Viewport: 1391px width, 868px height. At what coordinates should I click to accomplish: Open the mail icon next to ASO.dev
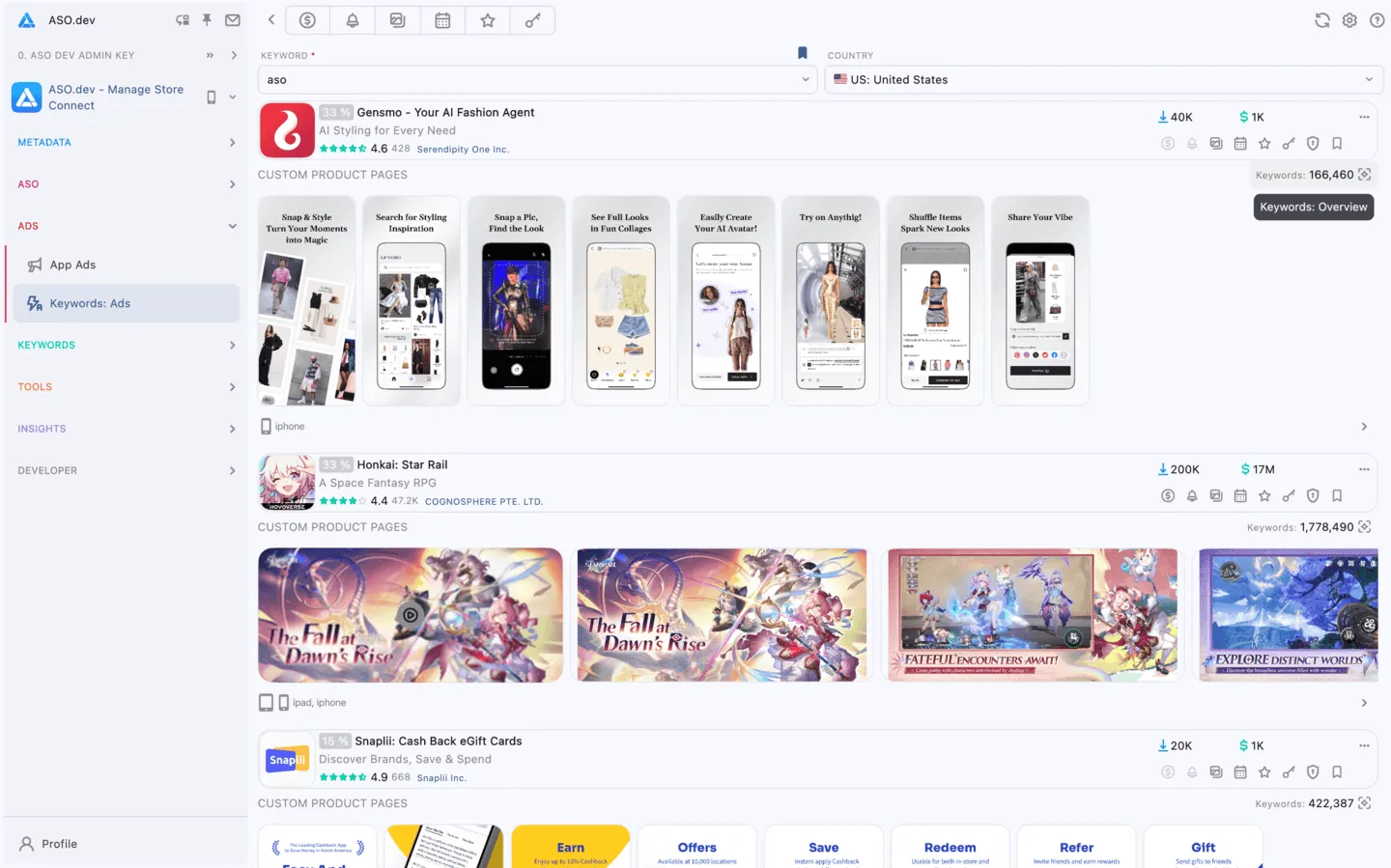point(232,19)
